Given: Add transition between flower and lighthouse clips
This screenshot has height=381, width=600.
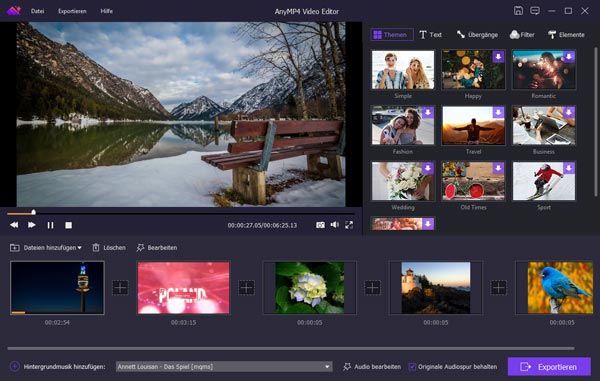Looking at the screenshot, I should (373, 288).
